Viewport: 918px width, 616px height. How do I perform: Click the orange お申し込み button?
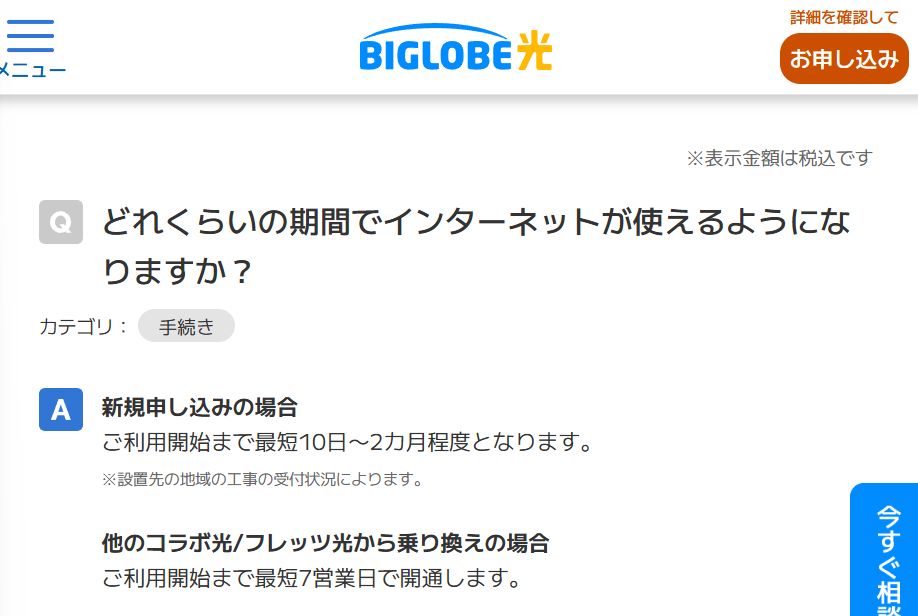(x=844, y=59)
